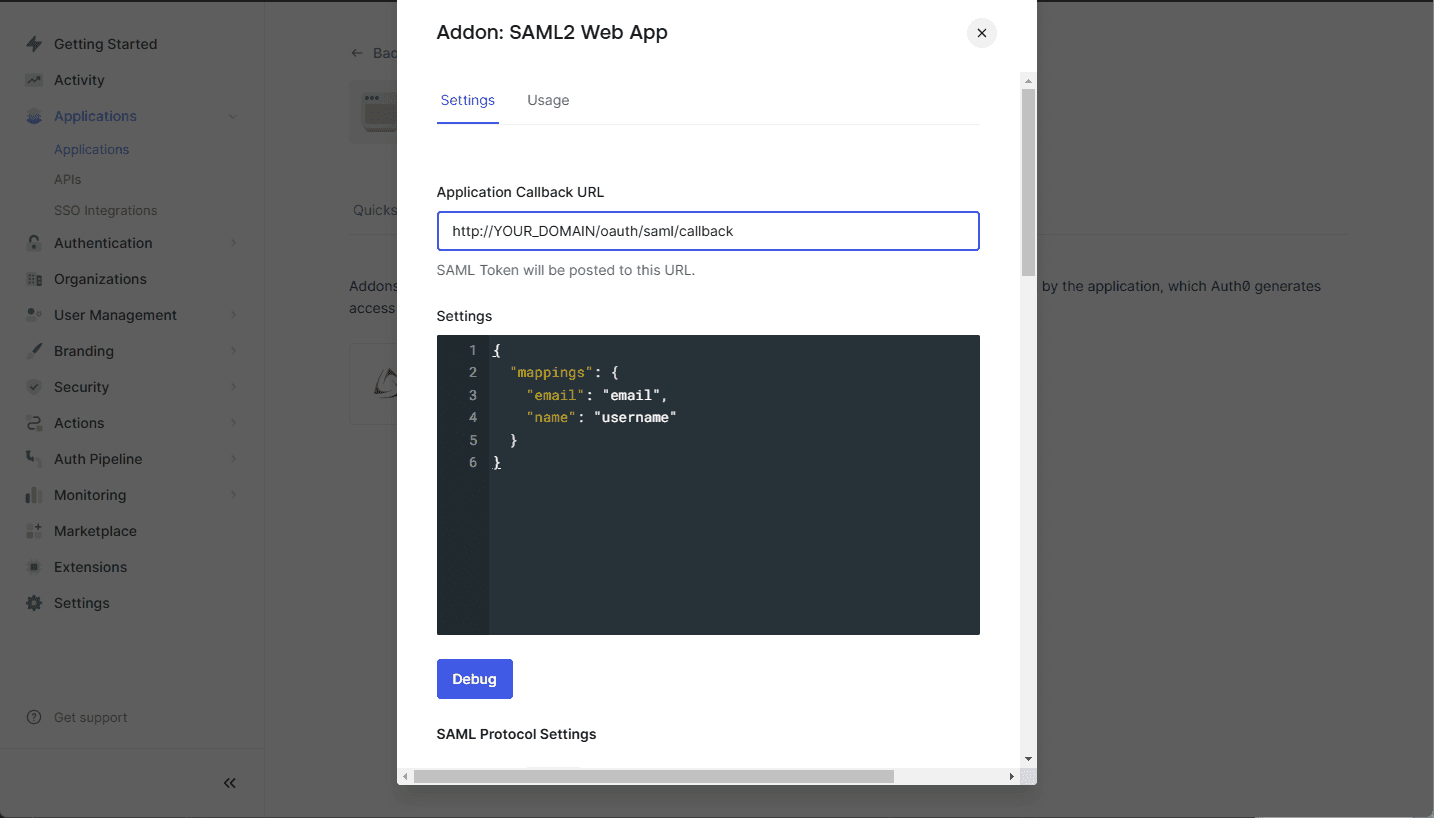The height and width of the screenshot is (818, 1434).
Task: Click the Extensions puzzle icon
Action: (35, 567)
